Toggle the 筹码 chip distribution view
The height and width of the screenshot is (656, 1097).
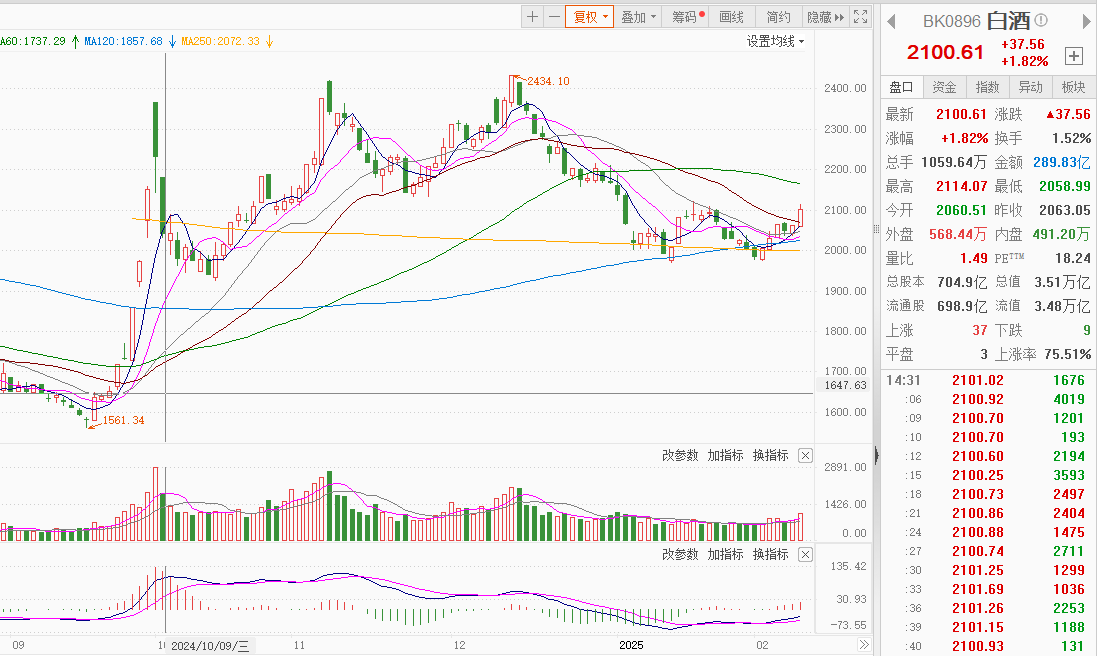click(685, 17)
